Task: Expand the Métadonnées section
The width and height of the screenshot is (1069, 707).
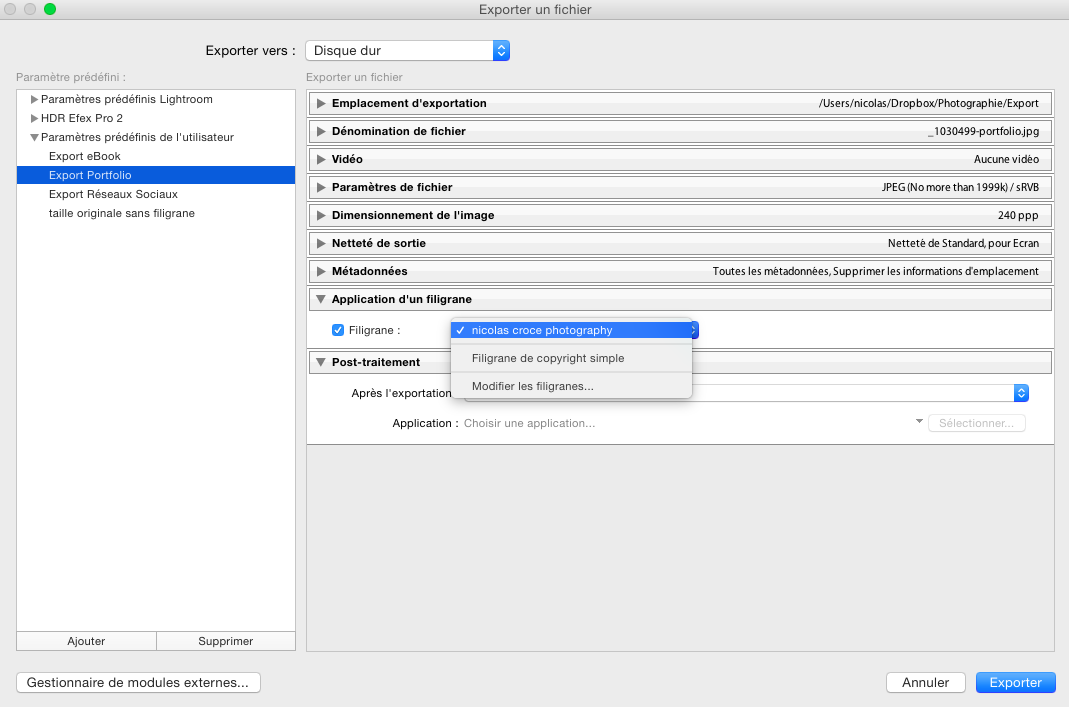Action: [x=321, y=271]
